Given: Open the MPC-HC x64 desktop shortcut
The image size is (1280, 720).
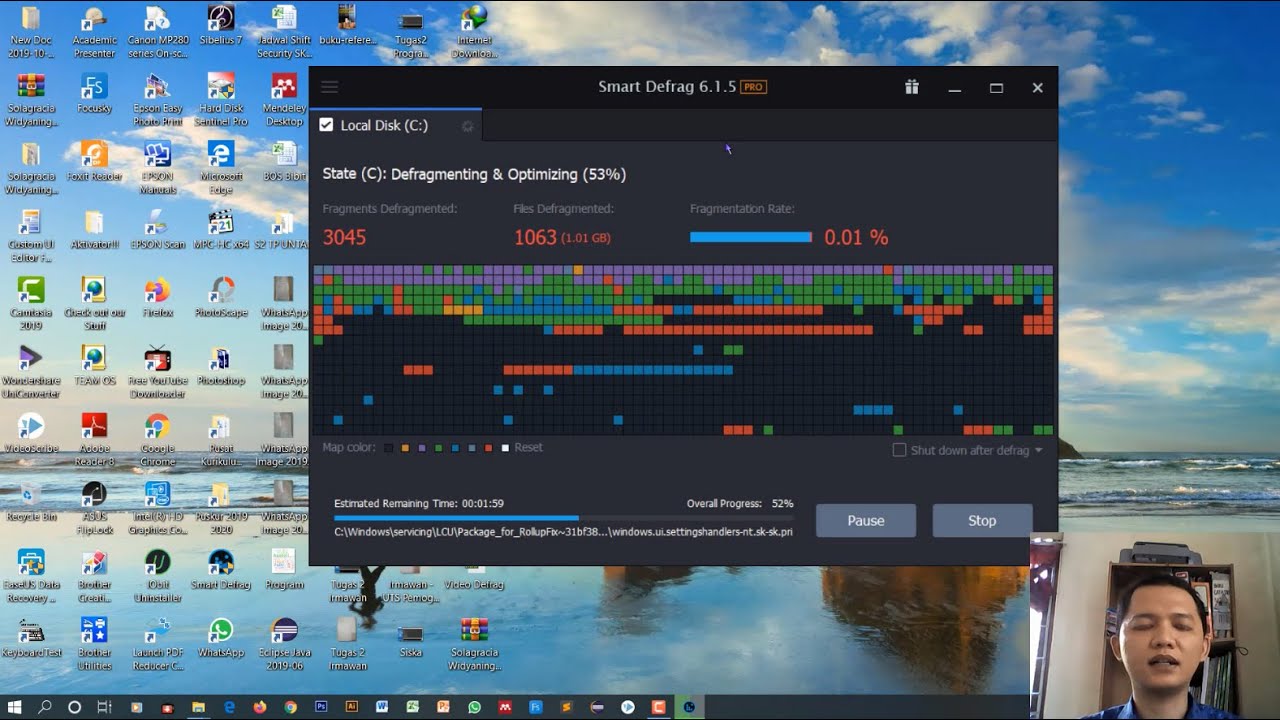Looking at the screenshot, I should [221, 229].
